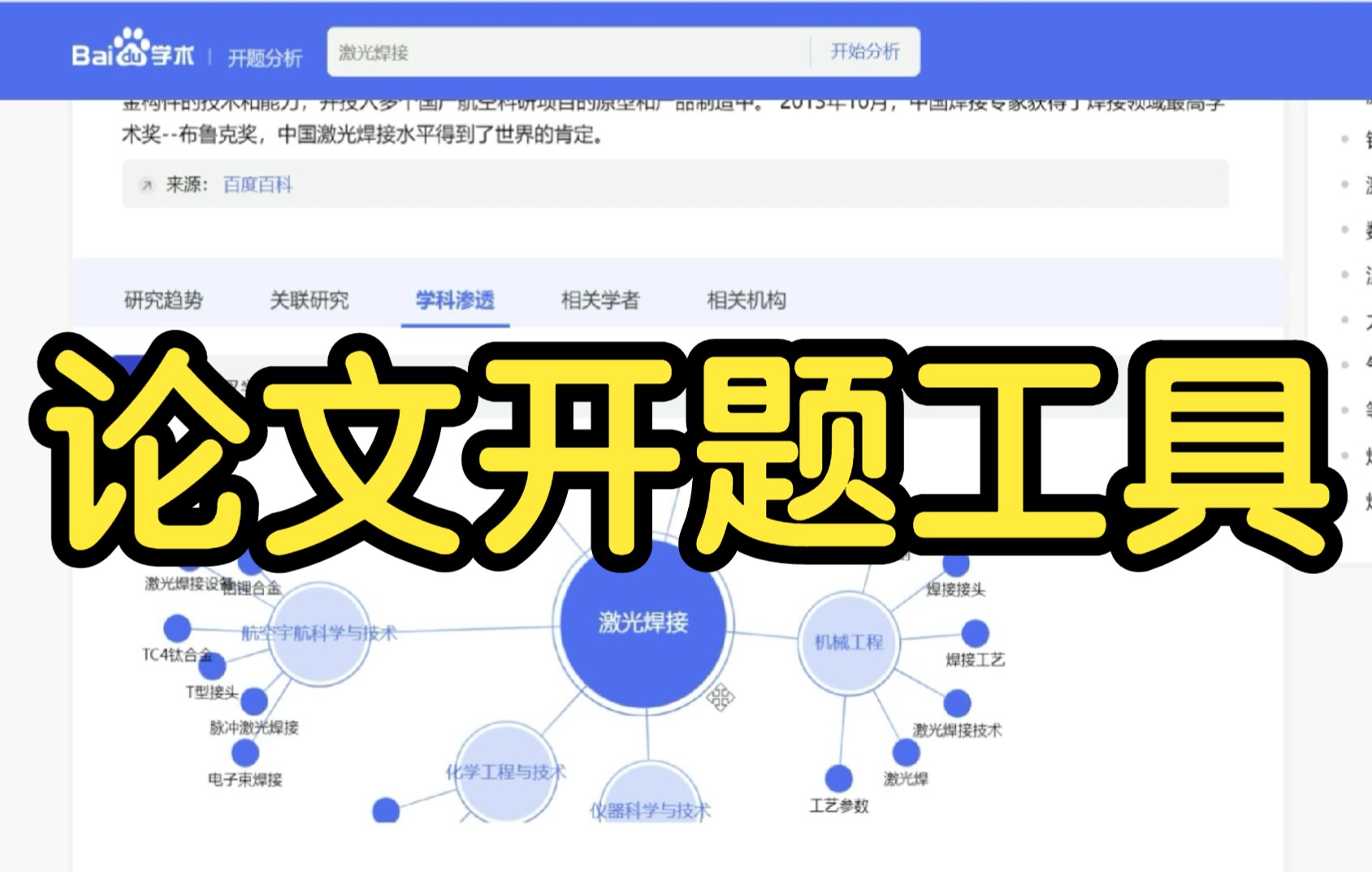This screenshot has height=872, width=1372.
Task: Click the 激光焊 label text
Action: click(906, 779)
